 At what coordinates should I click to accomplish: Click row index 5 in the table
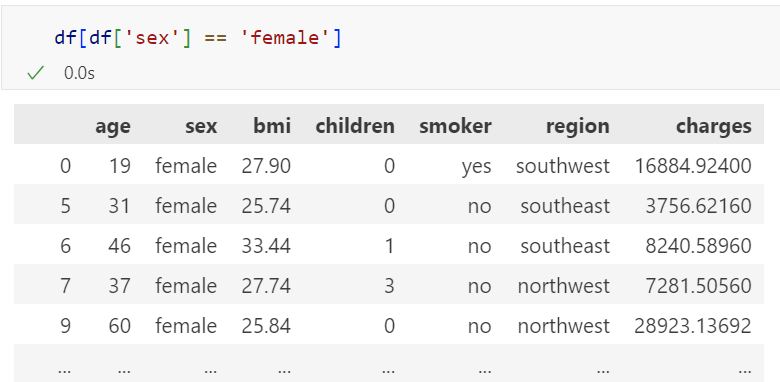point(65,205)
